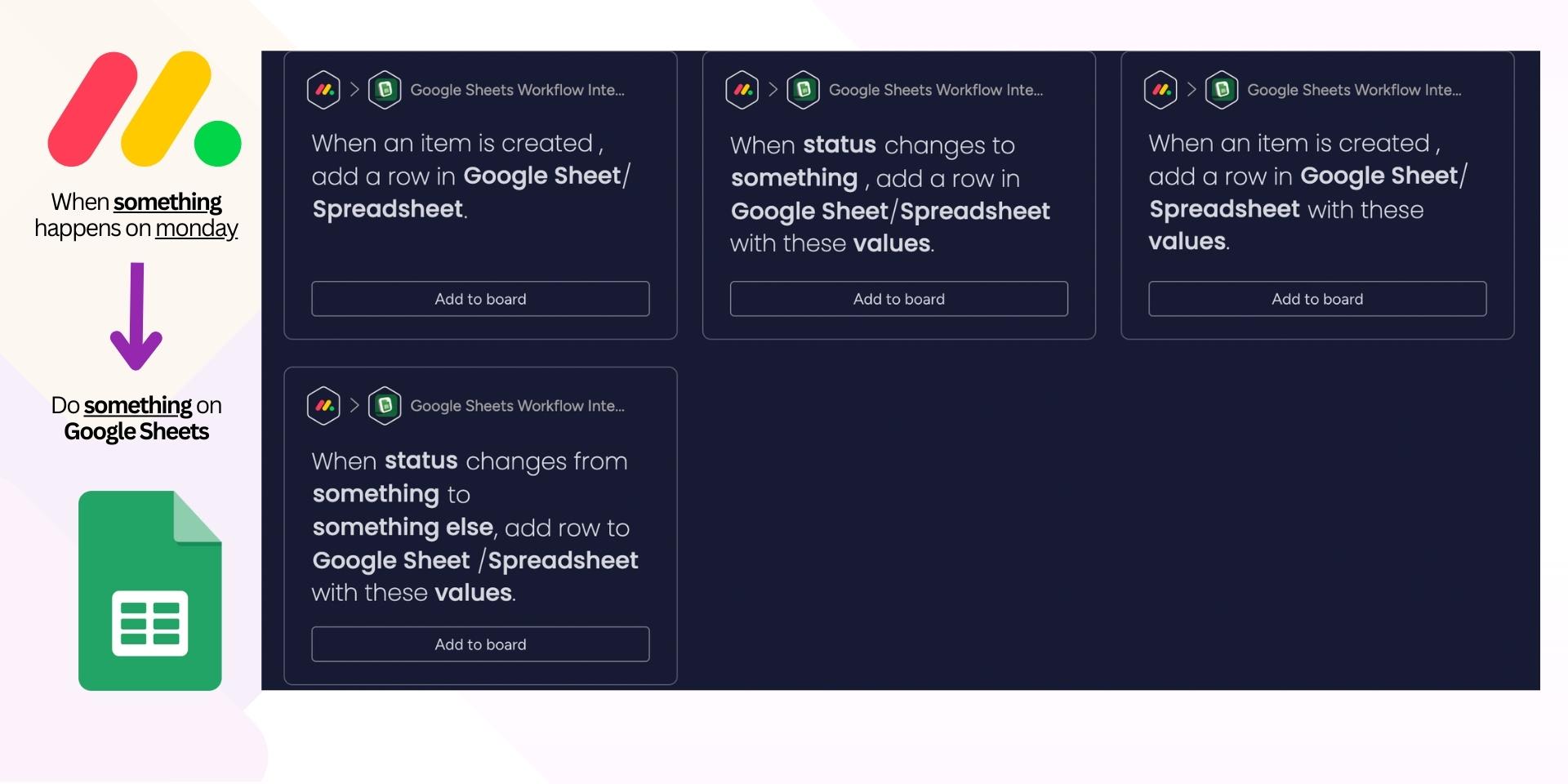Select 'something else' field in bottom recipe
The height and width of the screenshot is (784, 1568).
click(403, 528)
